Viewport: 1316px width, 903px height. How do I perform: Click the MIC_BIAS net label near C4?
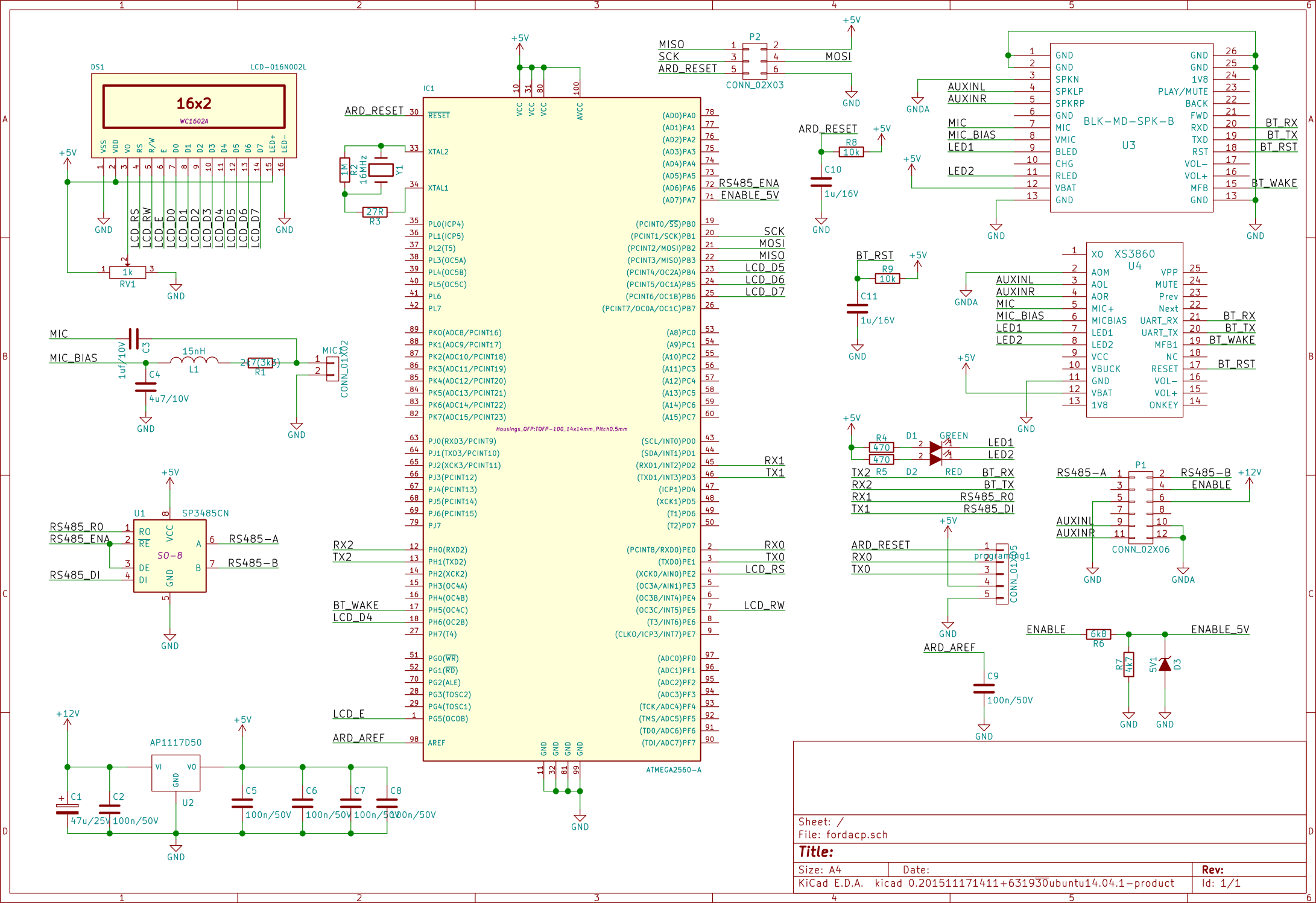(x=73, y=358)
